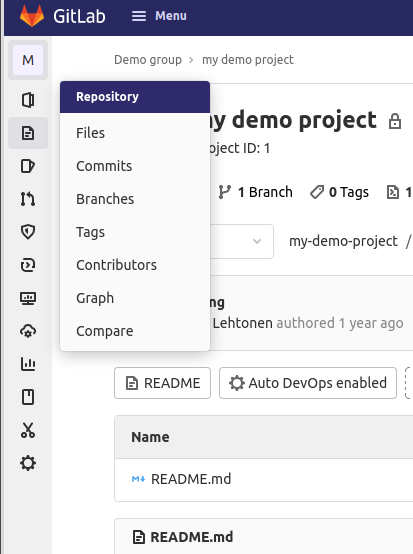Click the document icon in README button
The height and width of the screenshot is (554, 413).
[x=132, y=383]
